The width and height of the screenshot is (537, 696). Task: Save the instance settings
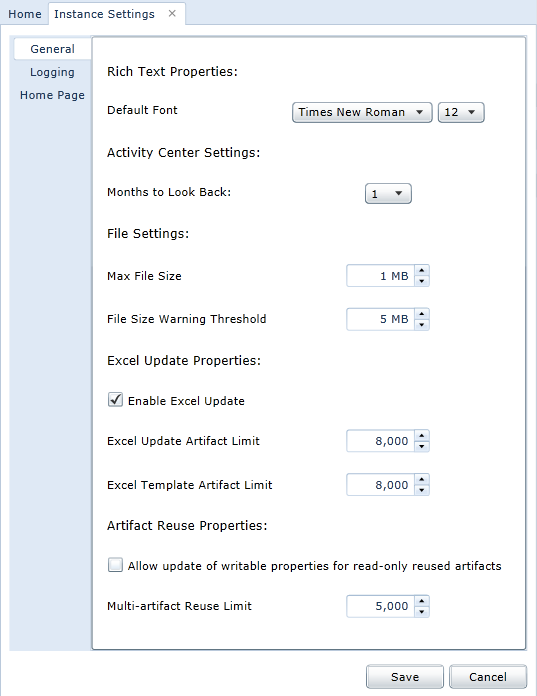405,676
